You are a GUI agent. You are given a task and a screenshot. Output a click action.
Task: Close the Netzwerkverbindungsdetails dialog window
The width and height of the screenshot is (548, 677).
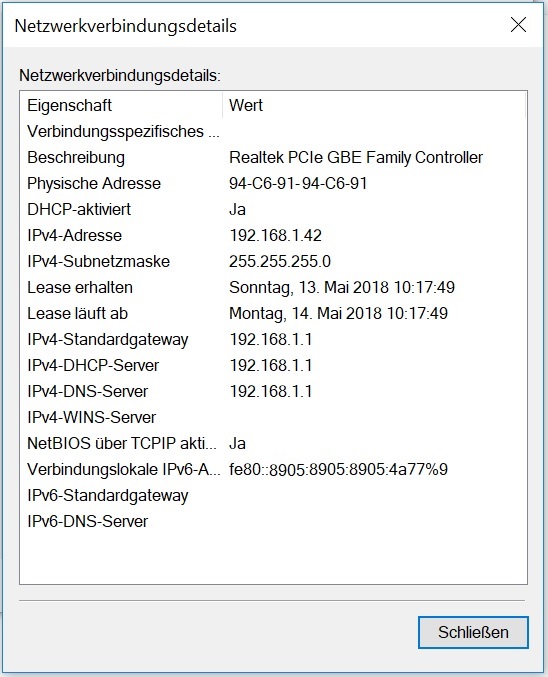click(x=518, y=25)
